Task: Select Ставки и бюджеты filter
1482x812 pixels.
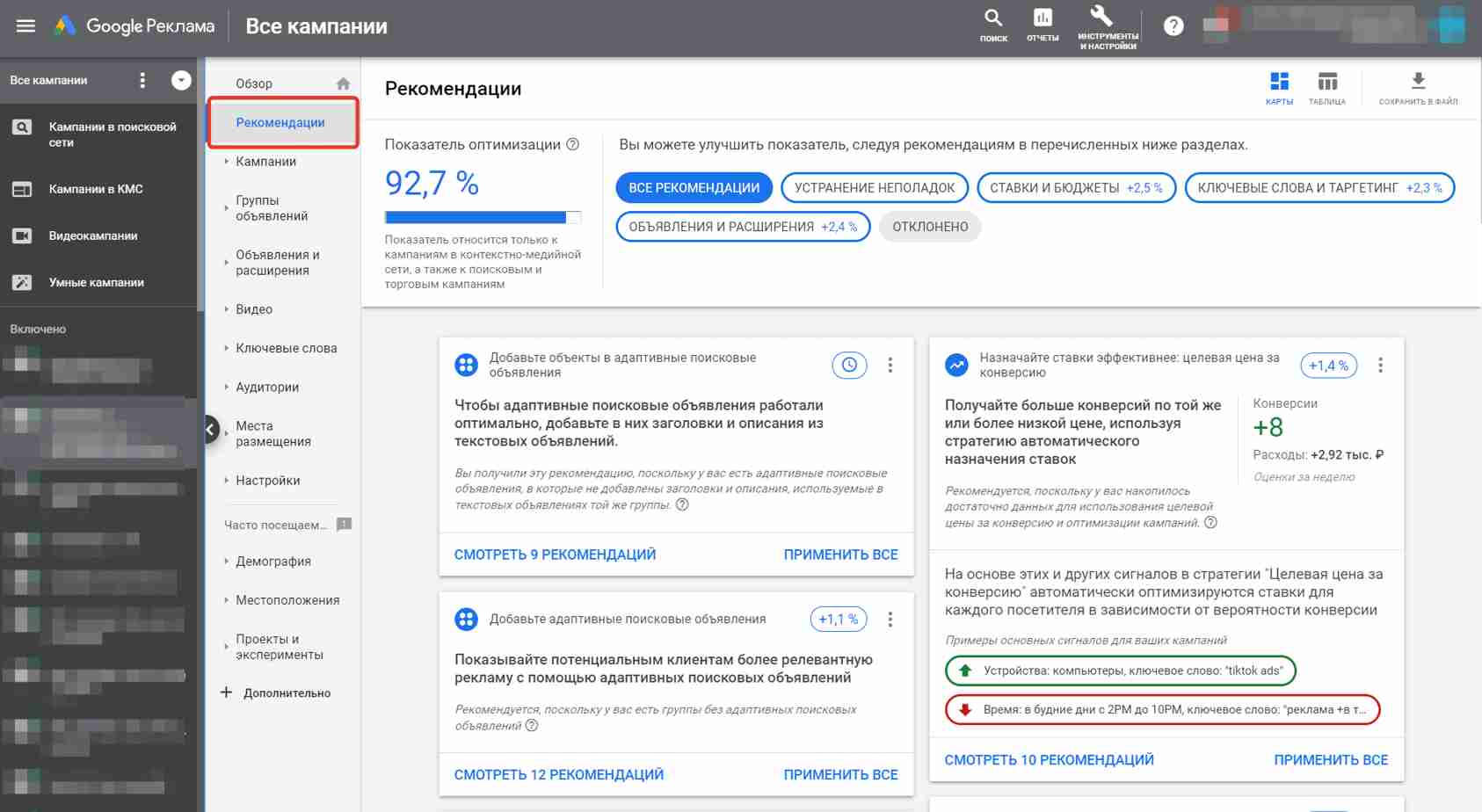Action: pos(1076,188)
